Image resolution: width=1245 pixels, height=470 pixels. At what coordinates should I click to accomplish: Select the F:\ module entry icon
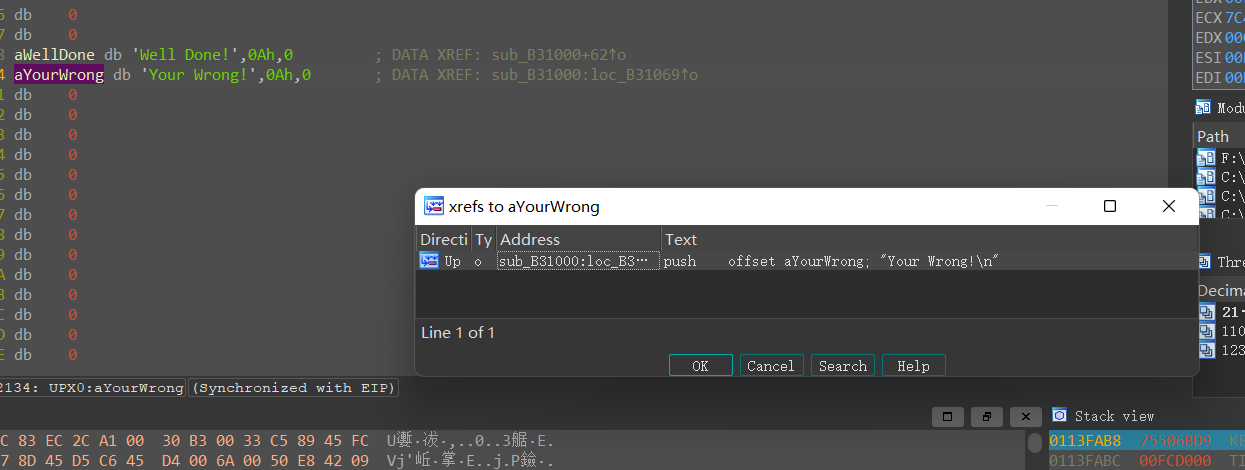[1206, 158]
